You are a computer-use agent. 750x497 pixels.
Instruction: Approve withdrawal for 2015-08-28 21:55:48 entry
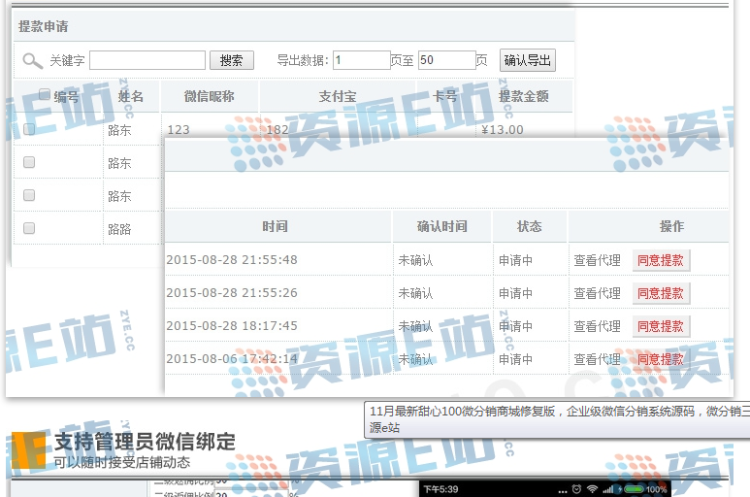point(661,260)
